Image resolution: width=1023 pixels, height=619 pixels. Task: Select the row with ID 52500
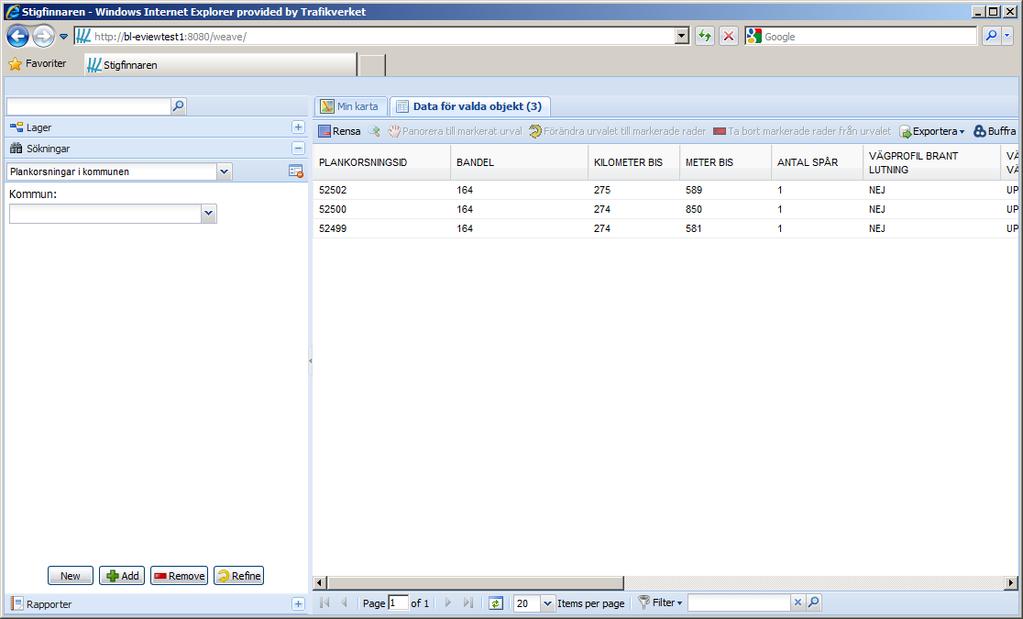[665, 209]
